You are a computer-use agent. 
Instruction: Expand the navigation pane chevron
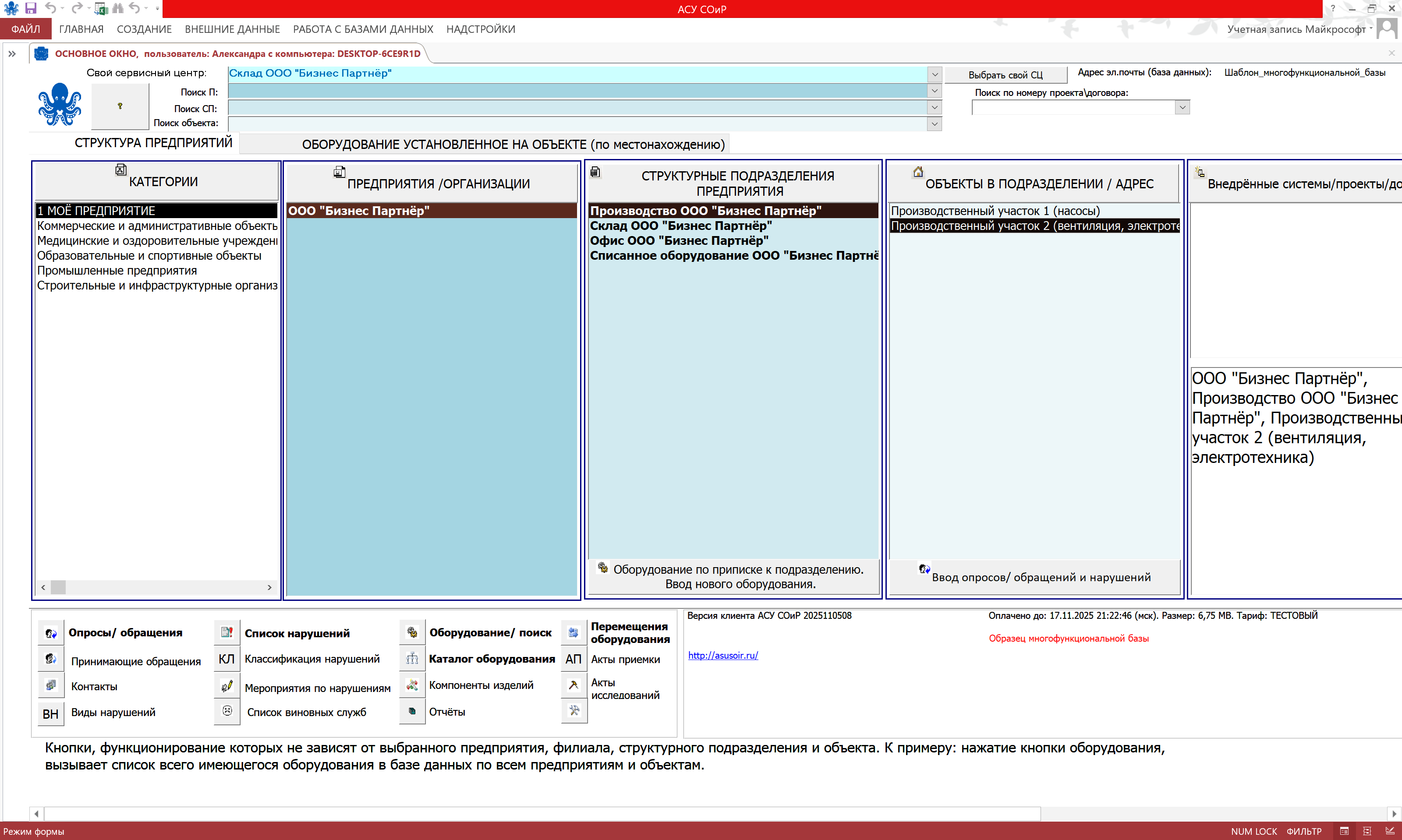coord(12,54)
